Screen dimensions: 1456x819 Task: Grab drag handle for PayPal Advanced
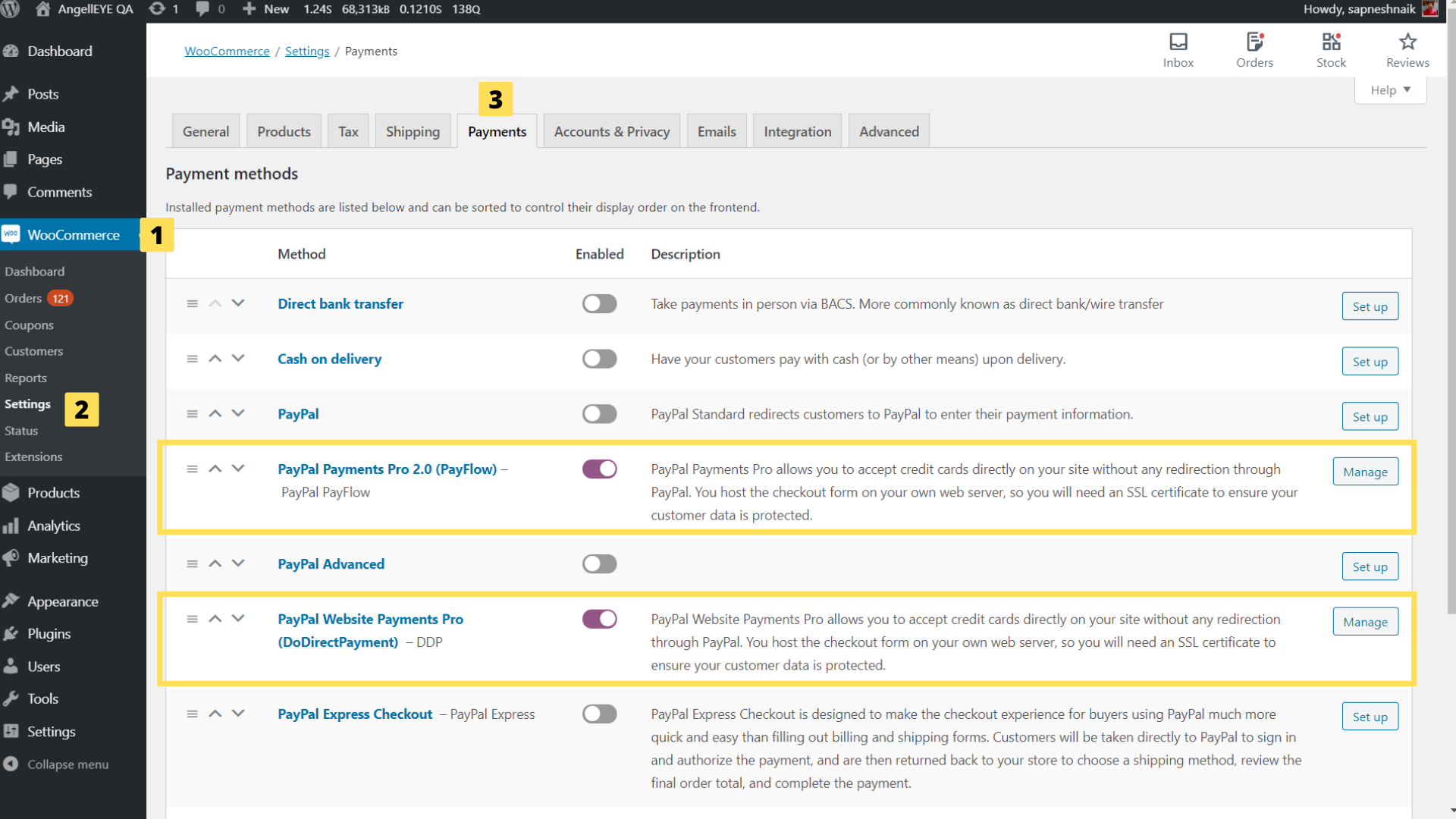click(x=192, y=563)
